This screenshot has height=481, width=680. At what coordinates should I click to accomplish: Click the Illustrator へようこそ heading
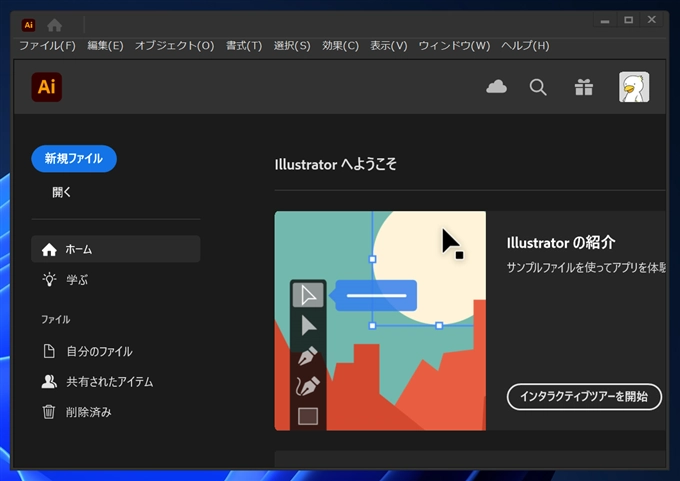(335, 164)
